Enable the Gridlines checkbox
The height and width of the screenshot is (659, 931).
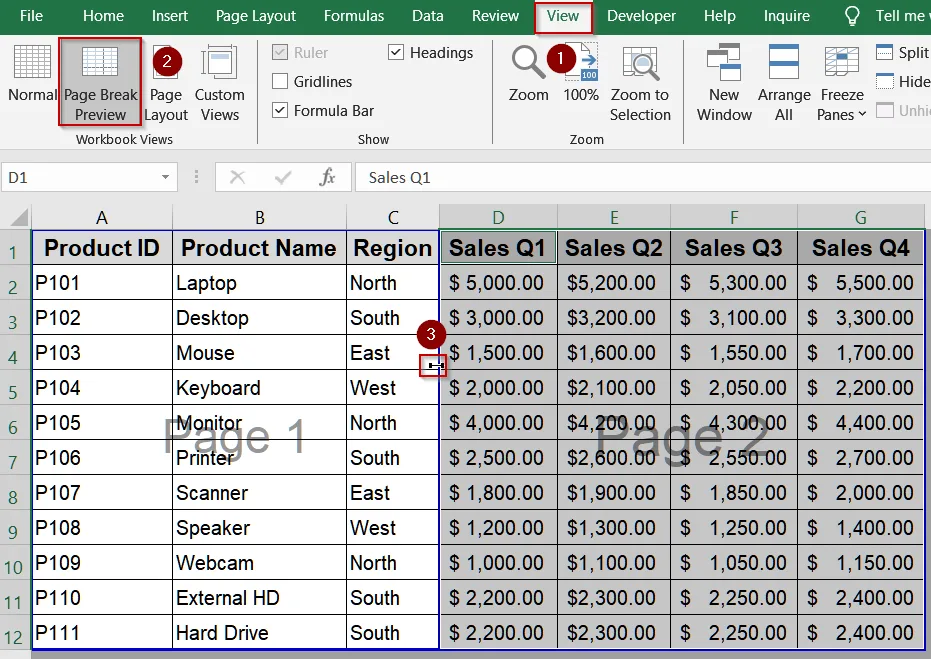coord(280,81)
